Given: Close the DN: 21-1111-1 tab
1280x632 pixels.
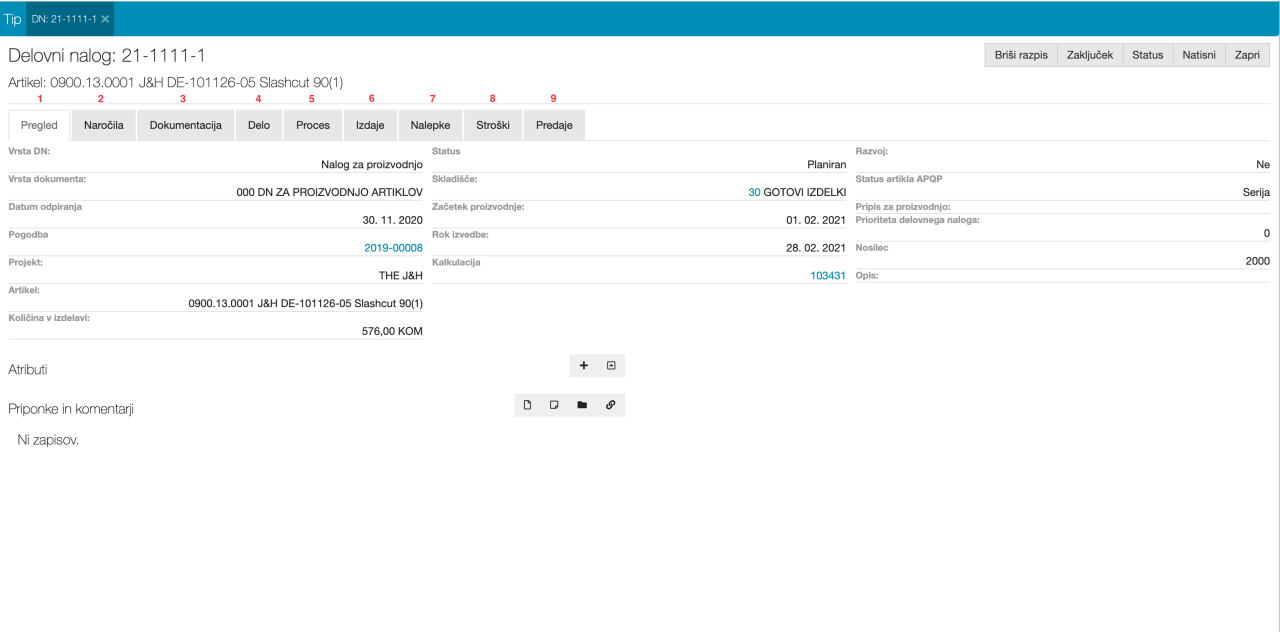Looking at the screenshot, I should [106, 19].
